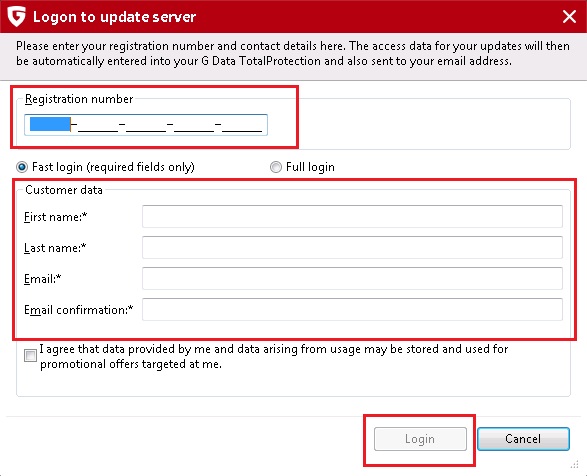Click the Customer data group heading

coord(64,190)
